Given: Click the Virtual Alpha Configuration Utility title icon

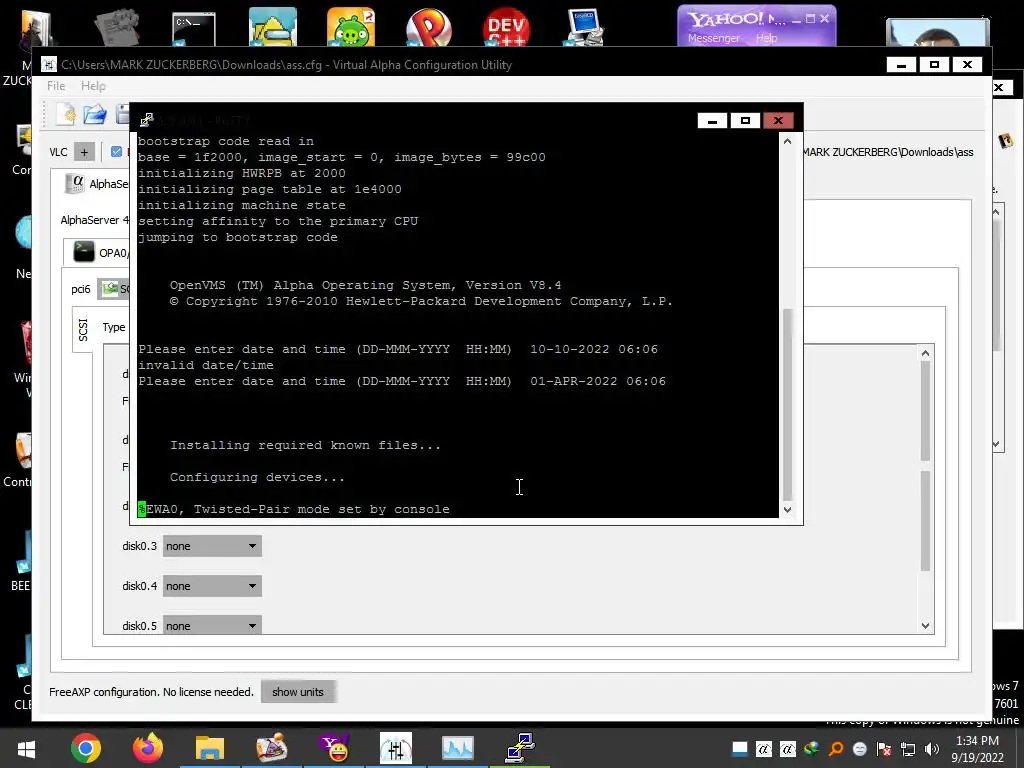Looking at the screenshot, I should coord(49,64).
